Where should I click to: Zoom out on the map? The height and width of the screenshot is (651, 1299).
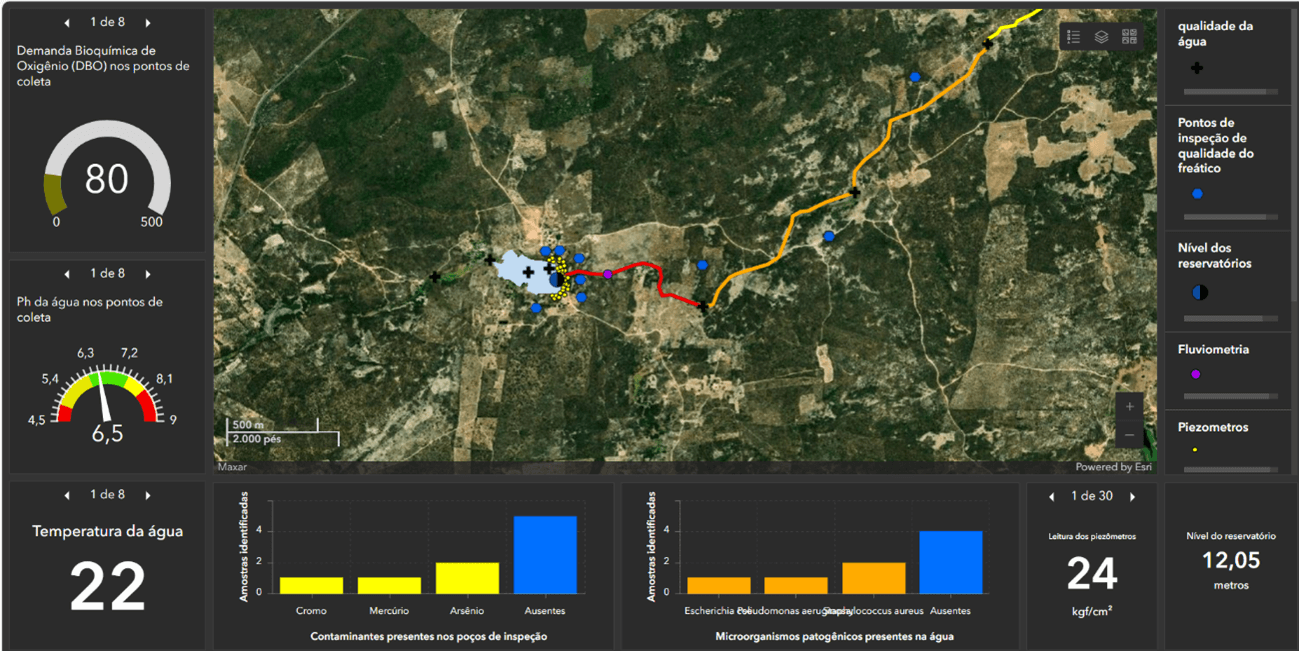tap(1130, 435)
